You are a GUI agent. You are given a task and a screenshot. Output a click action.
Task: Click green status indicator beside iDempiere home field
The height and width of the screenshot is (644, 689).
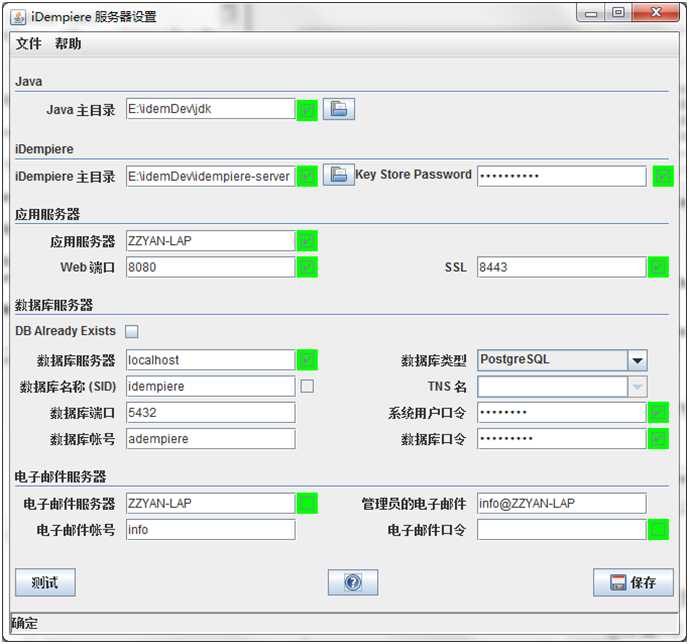307,176
